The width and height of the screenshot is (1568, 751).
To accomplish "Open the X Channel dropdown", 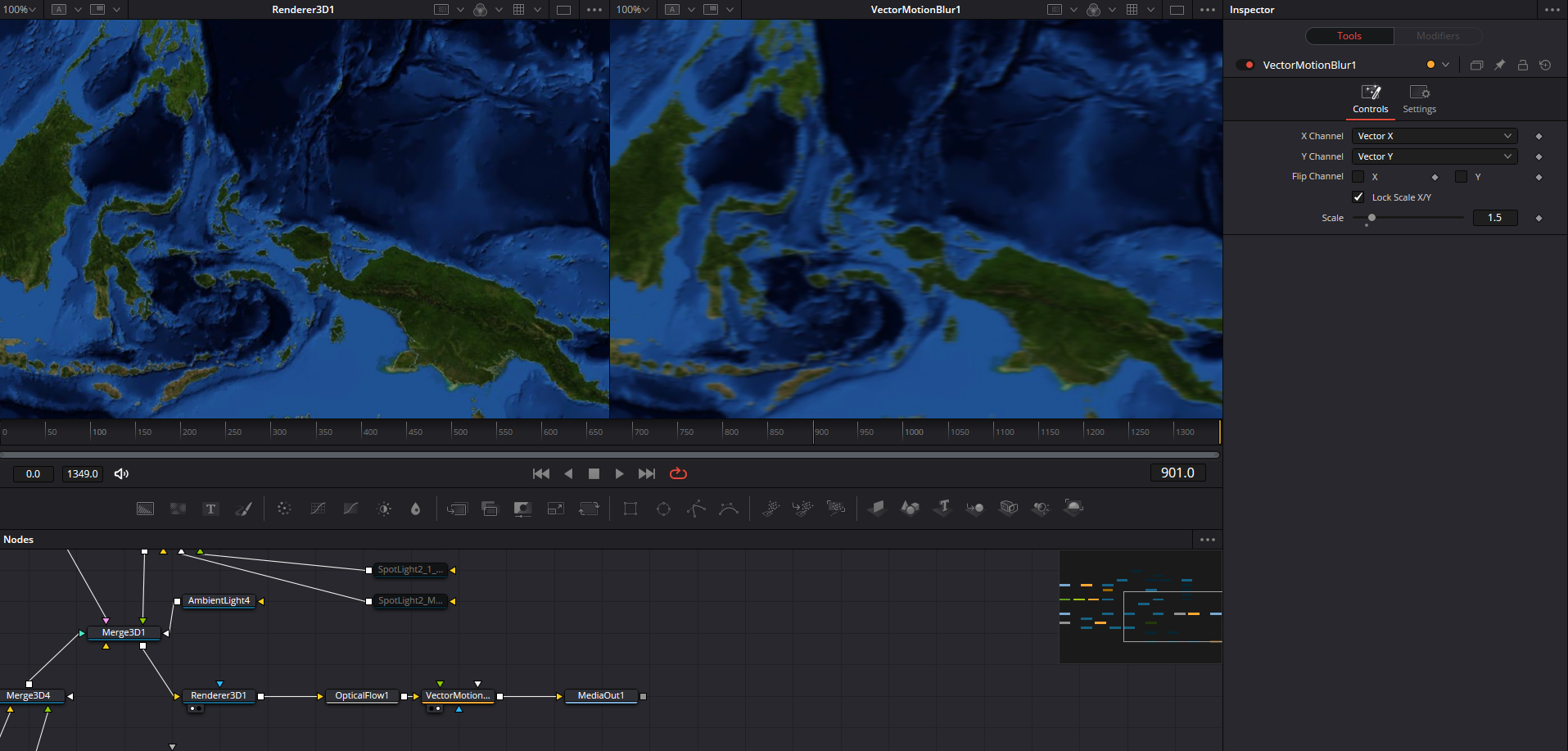I will (1435, 136).
